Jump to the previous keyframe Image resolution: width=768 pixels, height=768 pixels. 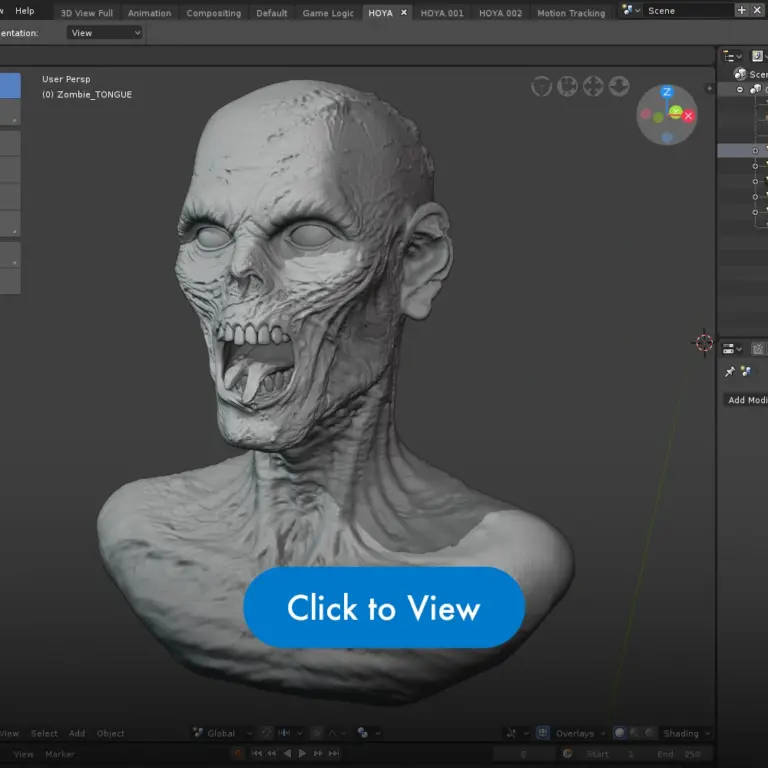(272, 753)
